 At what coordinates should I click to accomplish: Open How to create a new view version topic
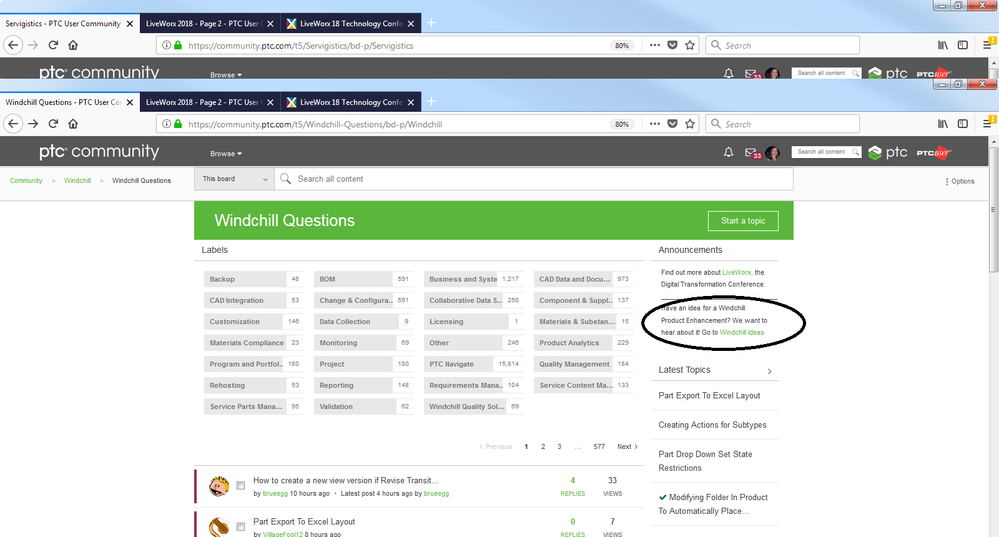346,480
